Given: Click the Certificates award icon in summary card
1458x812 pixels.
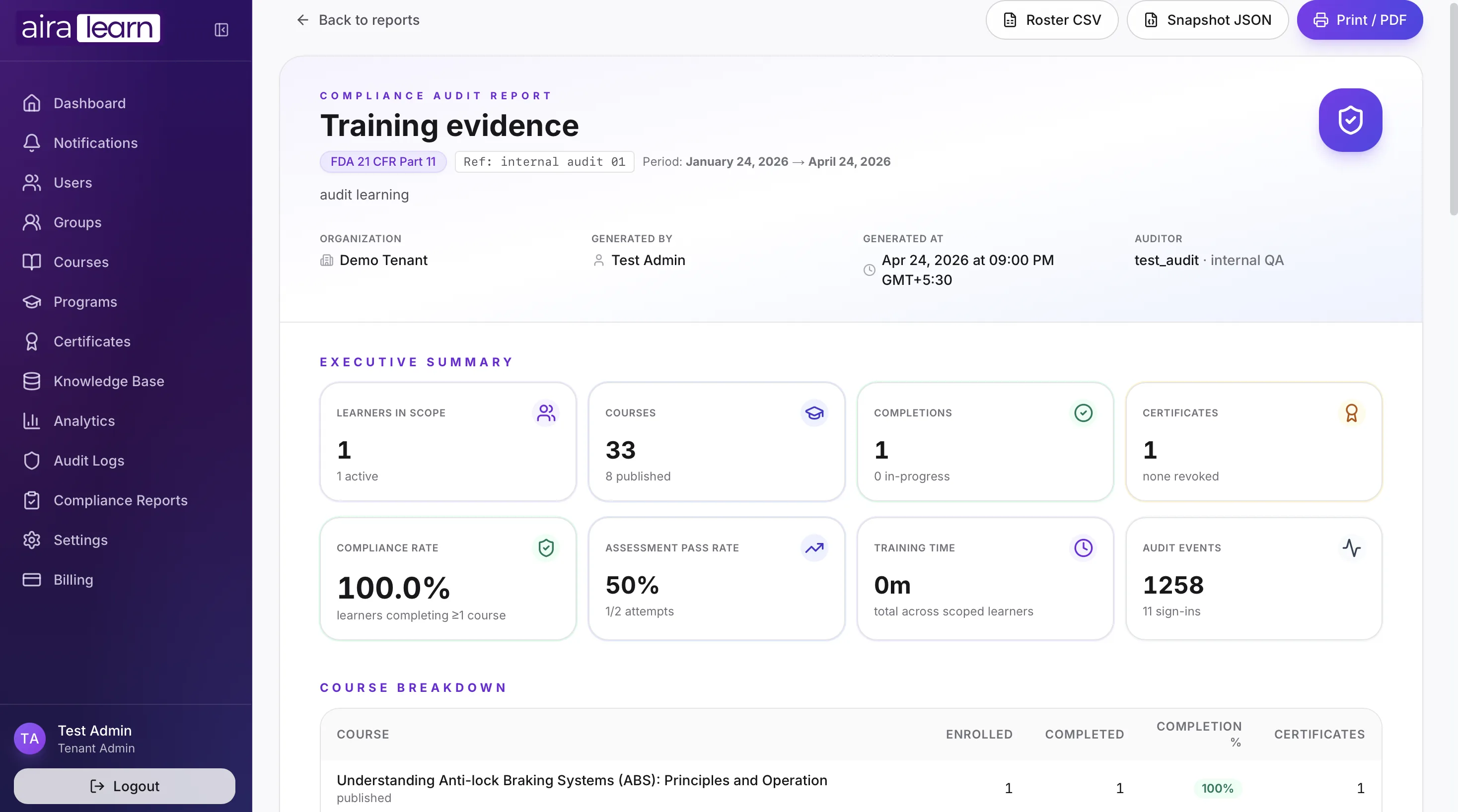Looking at the screenshot, I should tap(1352, 413).
